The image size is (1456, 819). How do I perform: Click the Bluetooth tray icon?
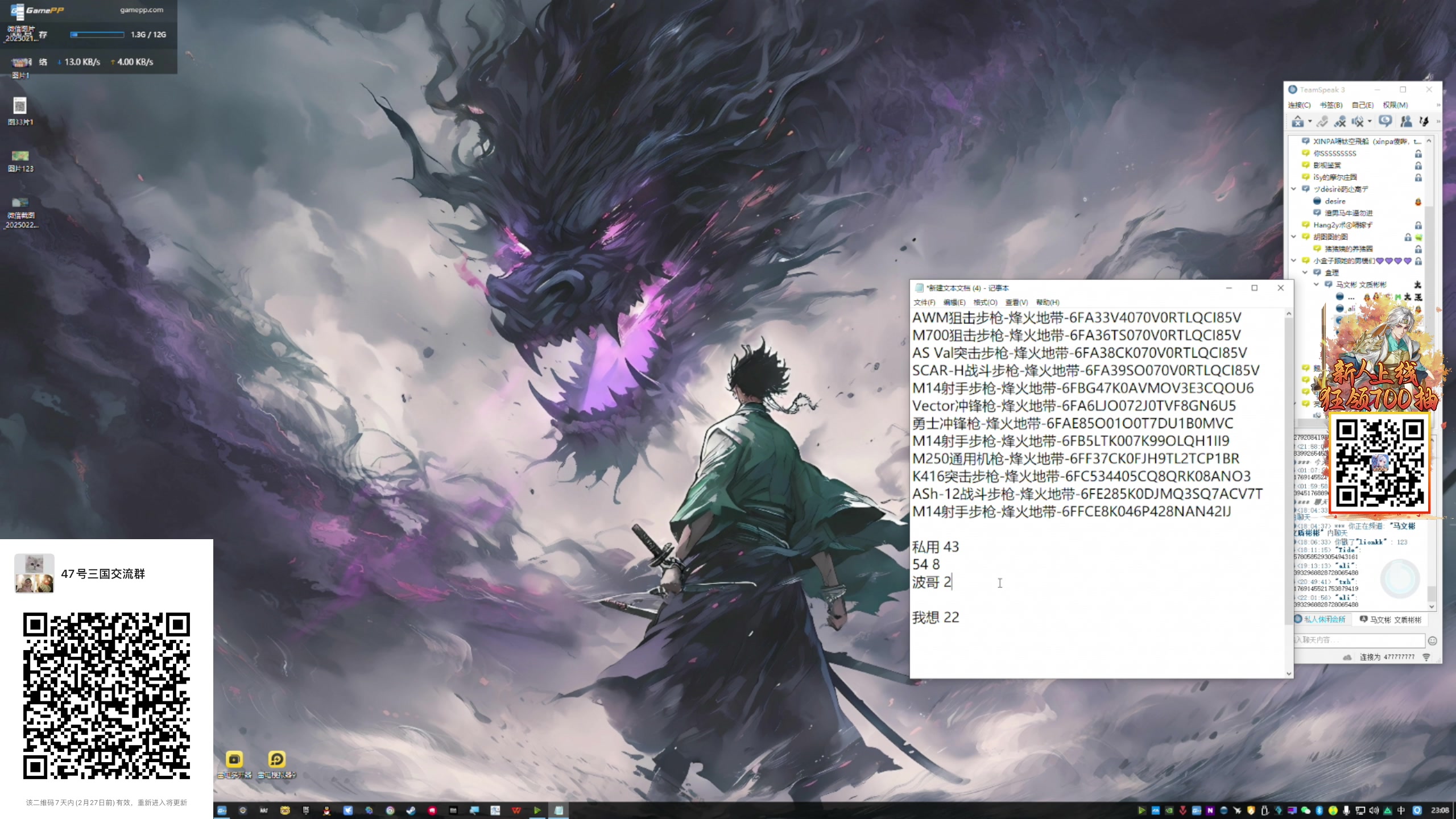click(x=1319, y=810)
